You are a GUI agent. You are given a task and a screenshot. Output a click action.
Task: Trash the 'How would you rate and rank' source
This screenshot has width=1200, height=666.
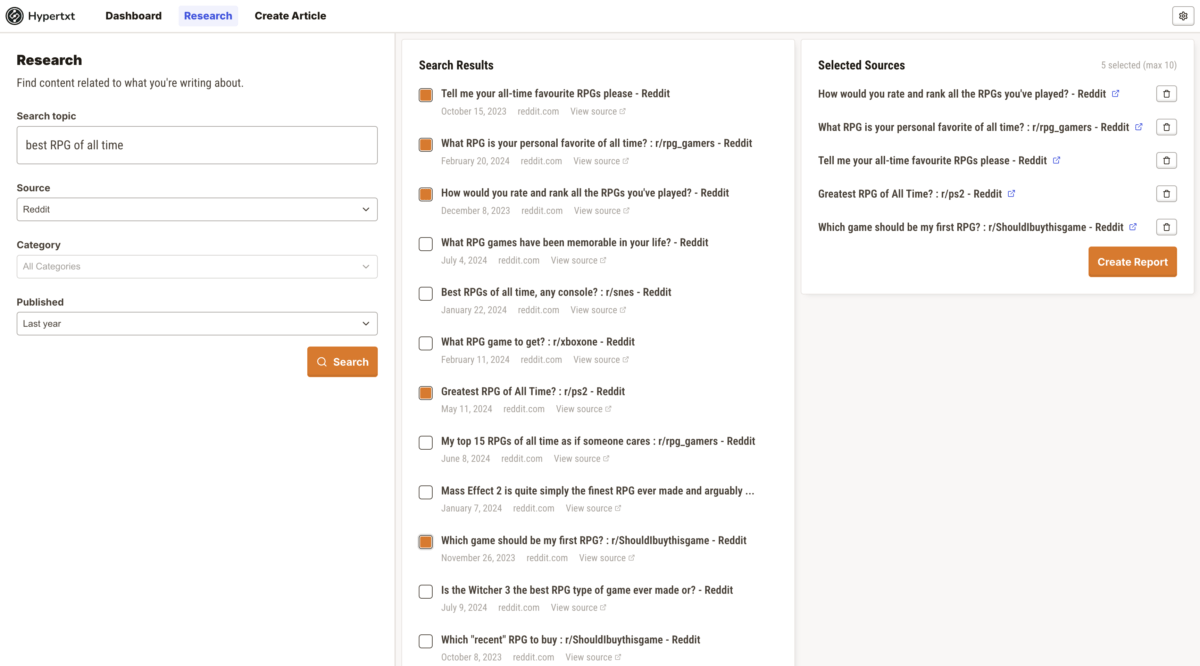point(1166,94)
